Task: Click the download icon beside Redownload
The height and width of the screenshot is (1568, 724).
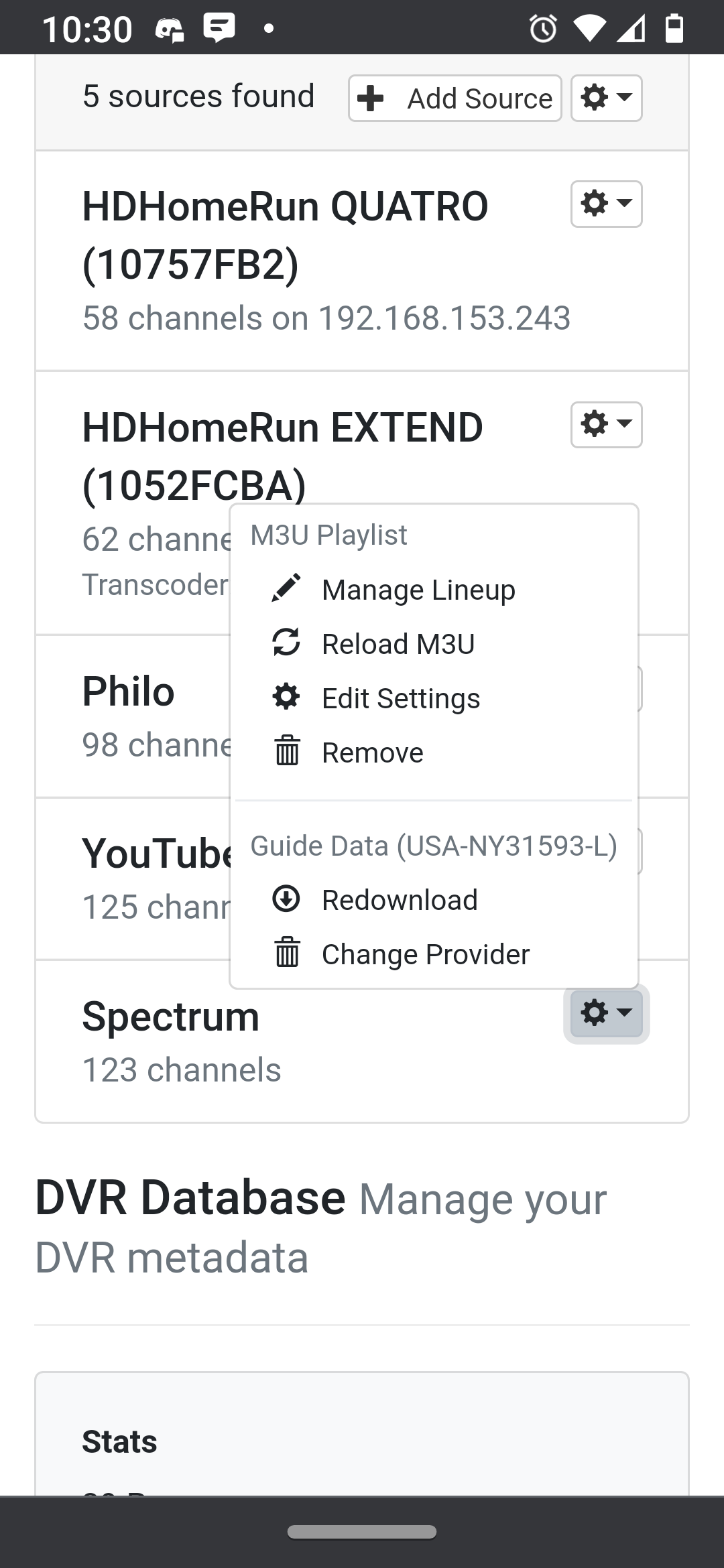Action: click(286, 899)
